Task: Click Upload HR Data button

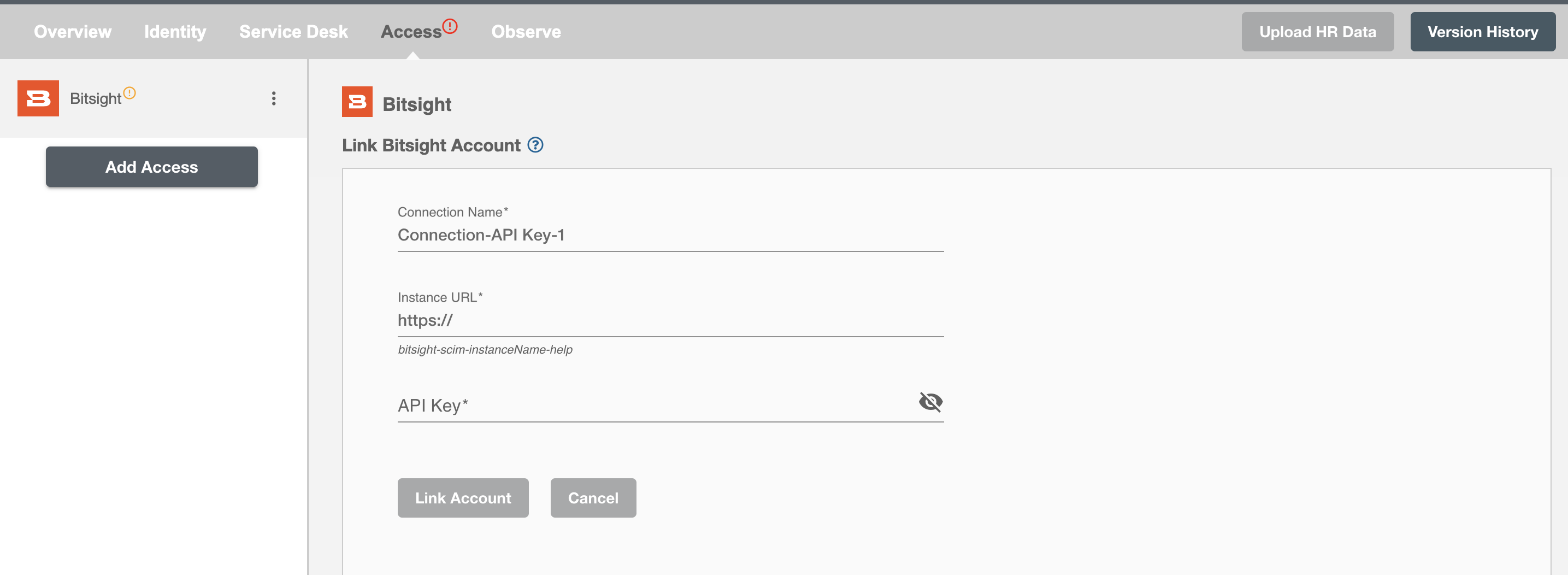Action: [1317, 32]
